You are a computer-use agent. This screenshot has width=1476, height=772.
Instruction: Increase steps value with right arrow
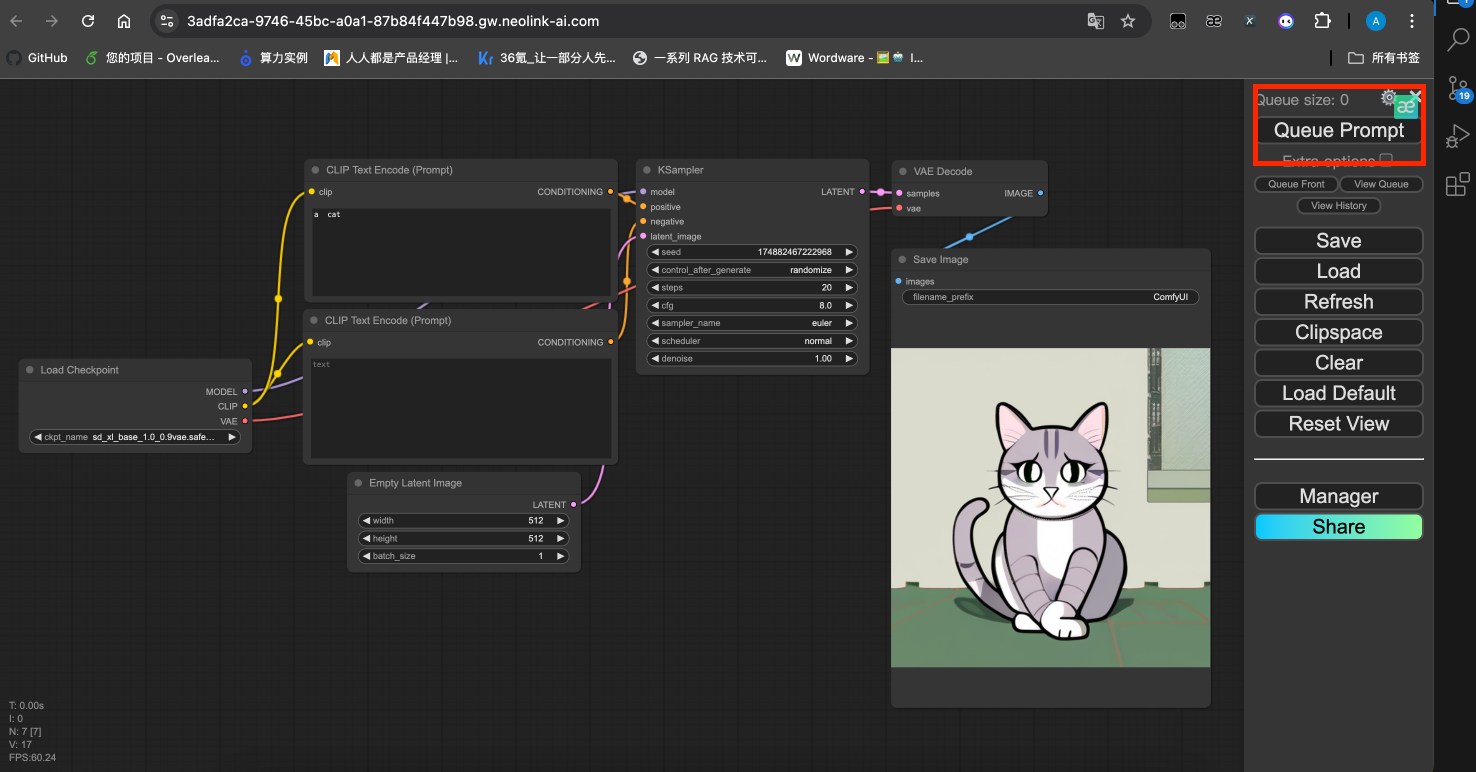[x=849, y=288]
